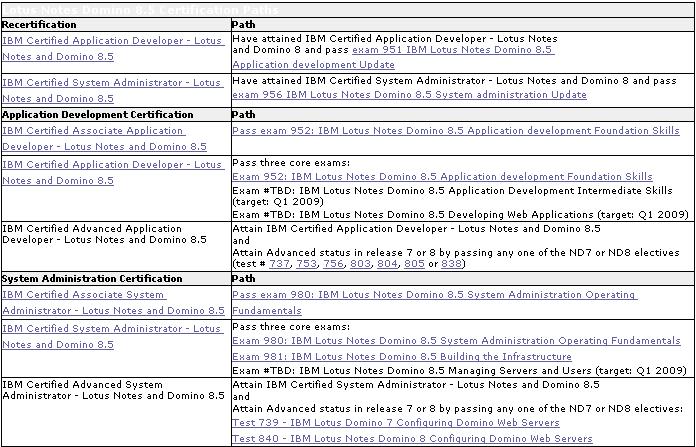
Task: Click Pass exam 980 Operating Fundamentals link
Action: coord(435,303)
